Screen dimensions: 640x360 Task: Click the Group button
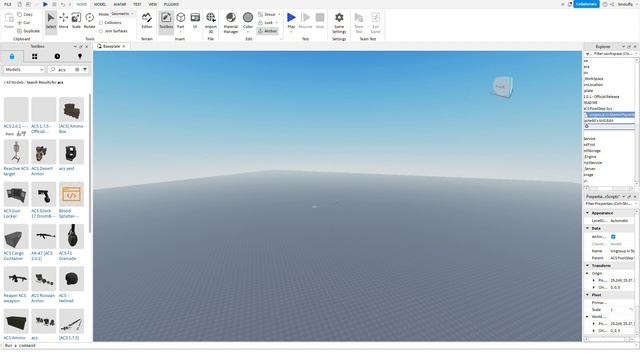tap(267, 14)
